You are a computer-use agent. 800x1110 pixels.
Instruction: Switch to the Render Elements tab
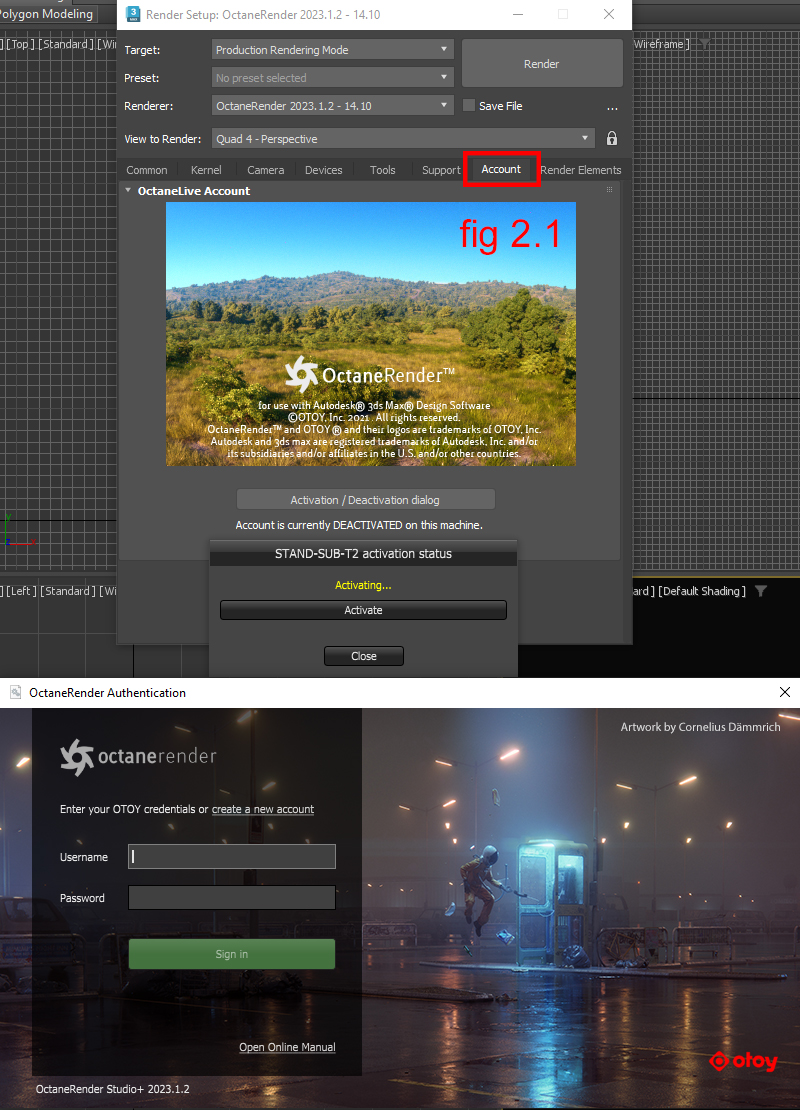tap(581, 170)
